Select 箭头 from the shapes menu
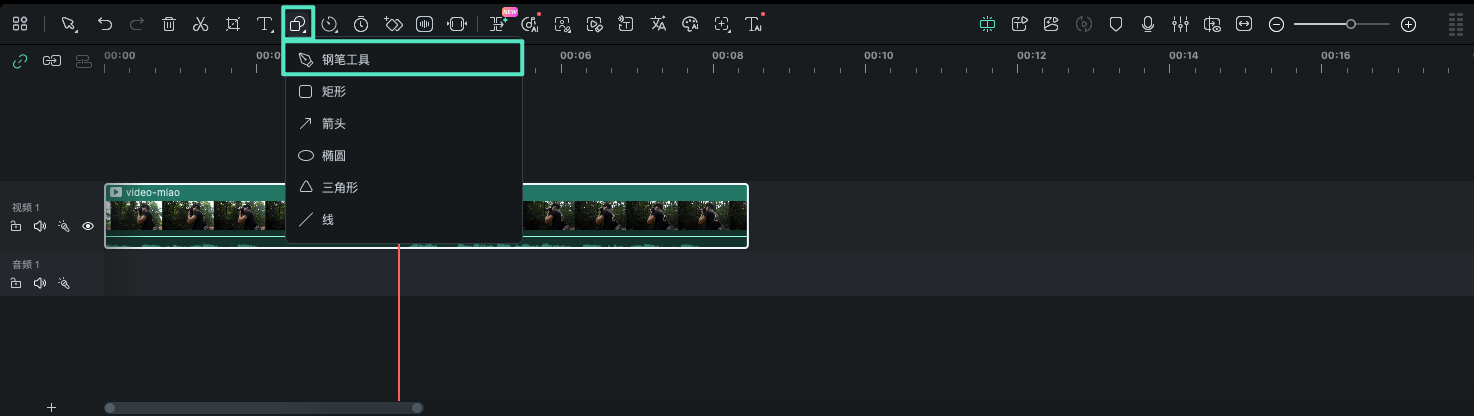The height and width of the screenshot is (416, 1474). (403, 124)
